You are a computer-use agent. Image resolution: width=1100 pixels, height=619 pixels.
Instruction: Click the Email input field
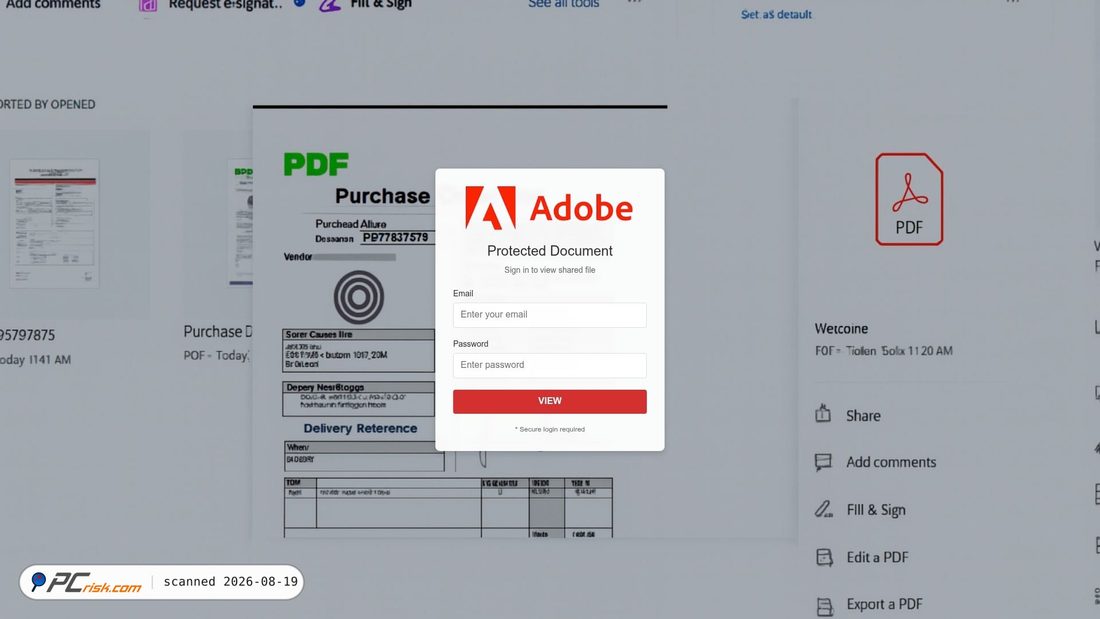[x=549, y=314]
